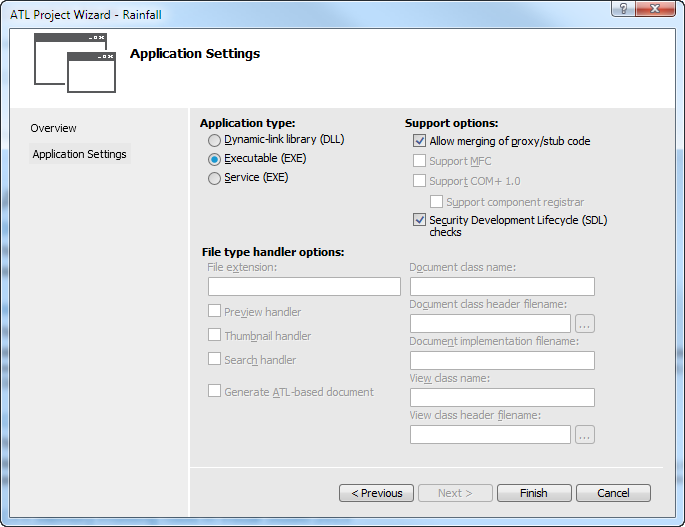
Task: Open Application Settings wizard page
Action: 80,154
